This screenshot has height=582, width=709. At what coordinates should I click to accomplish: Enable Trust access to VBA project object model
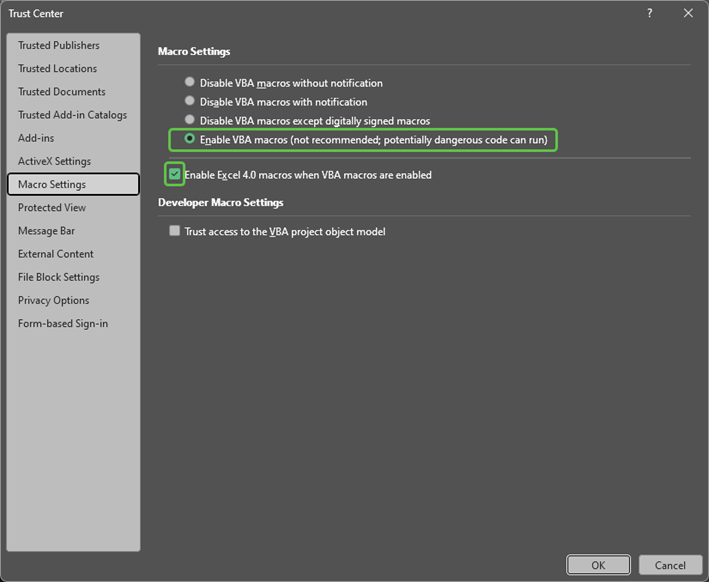point(175,231)
